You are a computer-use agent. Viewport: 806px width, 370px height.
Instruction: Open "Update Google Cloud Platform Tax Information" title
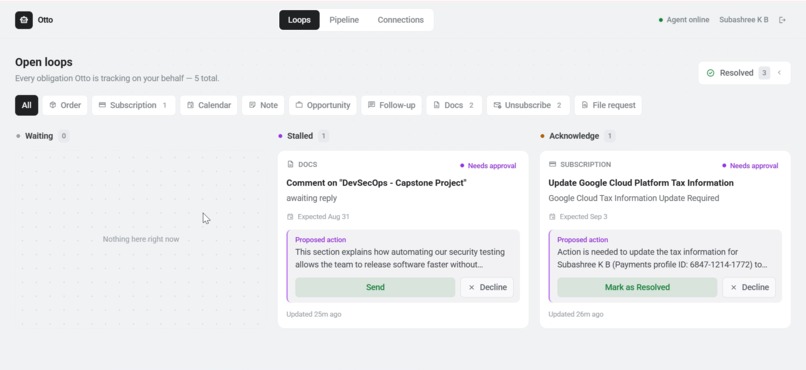(x=641, y=183)
